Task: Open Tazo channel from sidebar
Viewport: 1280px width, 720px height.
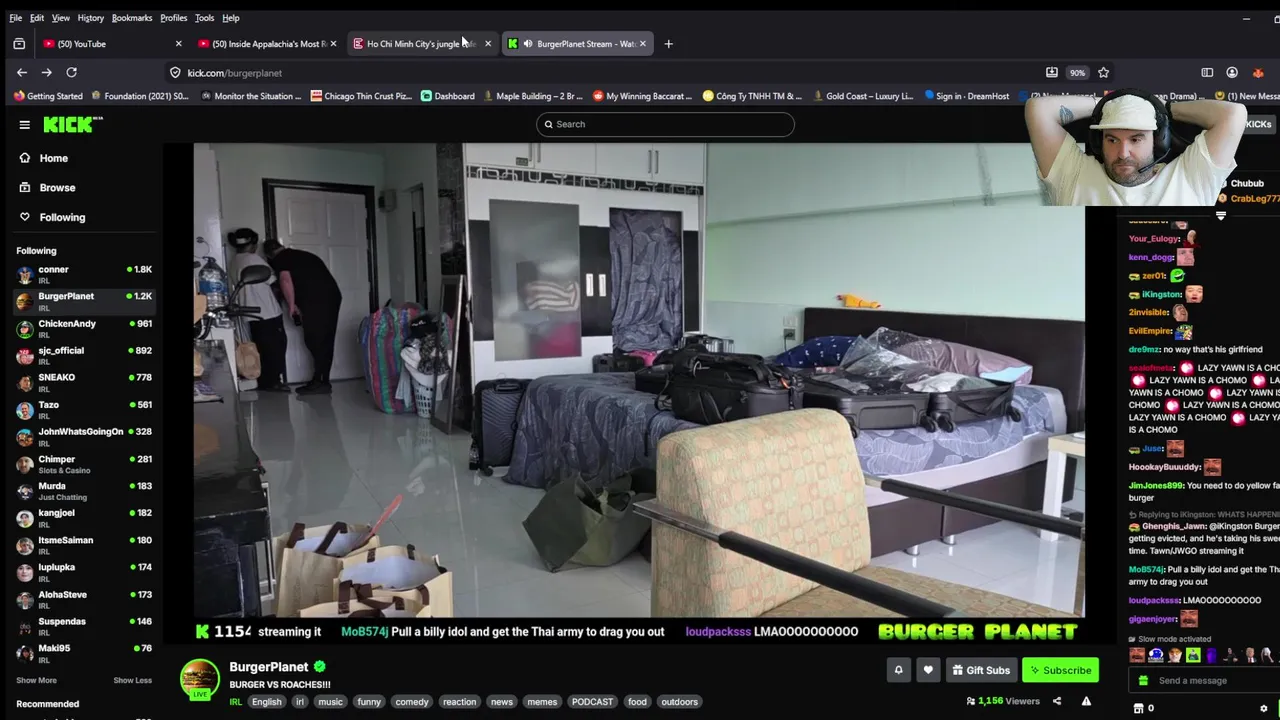Action: [84, 409]
